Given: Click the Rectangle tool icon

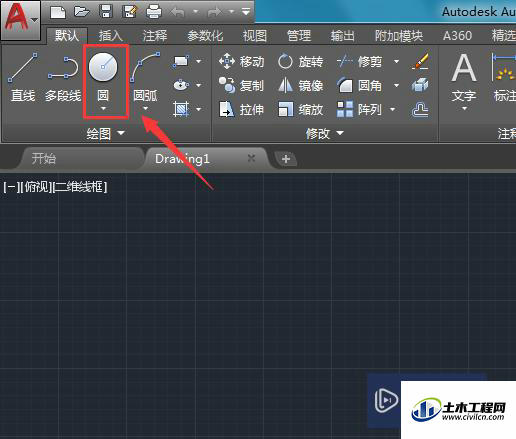Looking at the screenshot, I should coord(181,61).
